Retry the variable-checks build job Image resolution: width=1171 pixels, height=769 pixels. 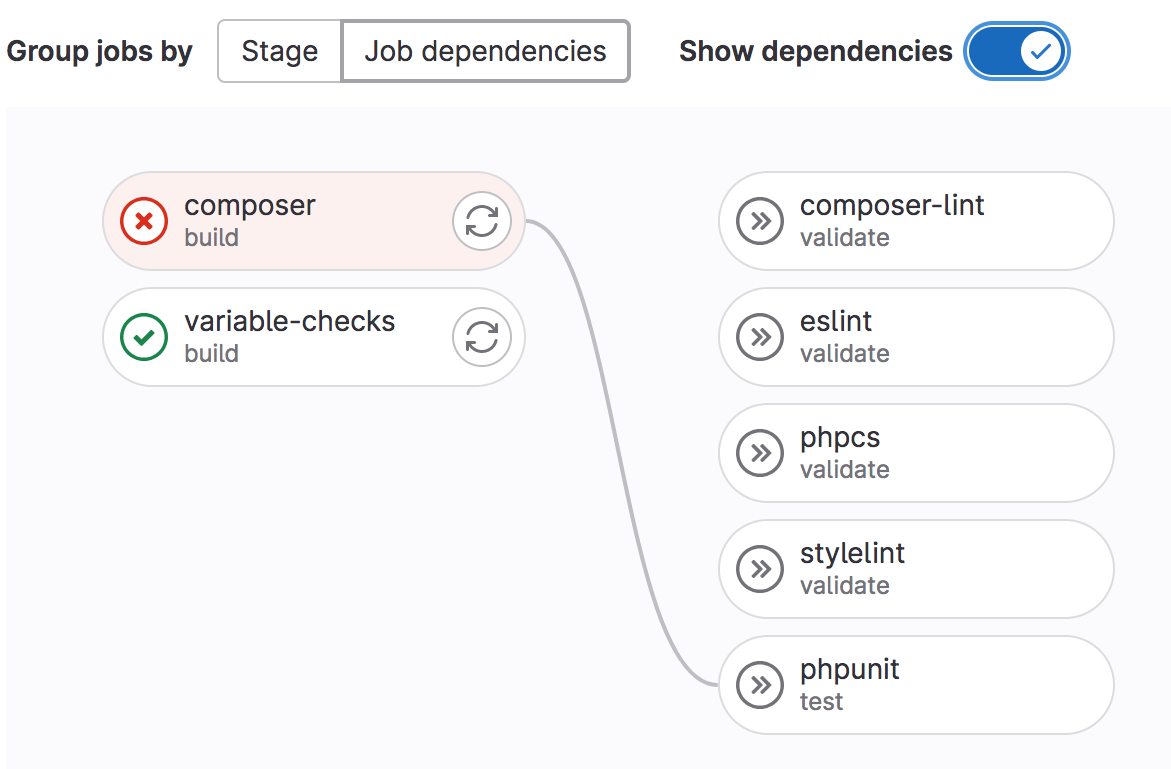(x=482, y=337)
